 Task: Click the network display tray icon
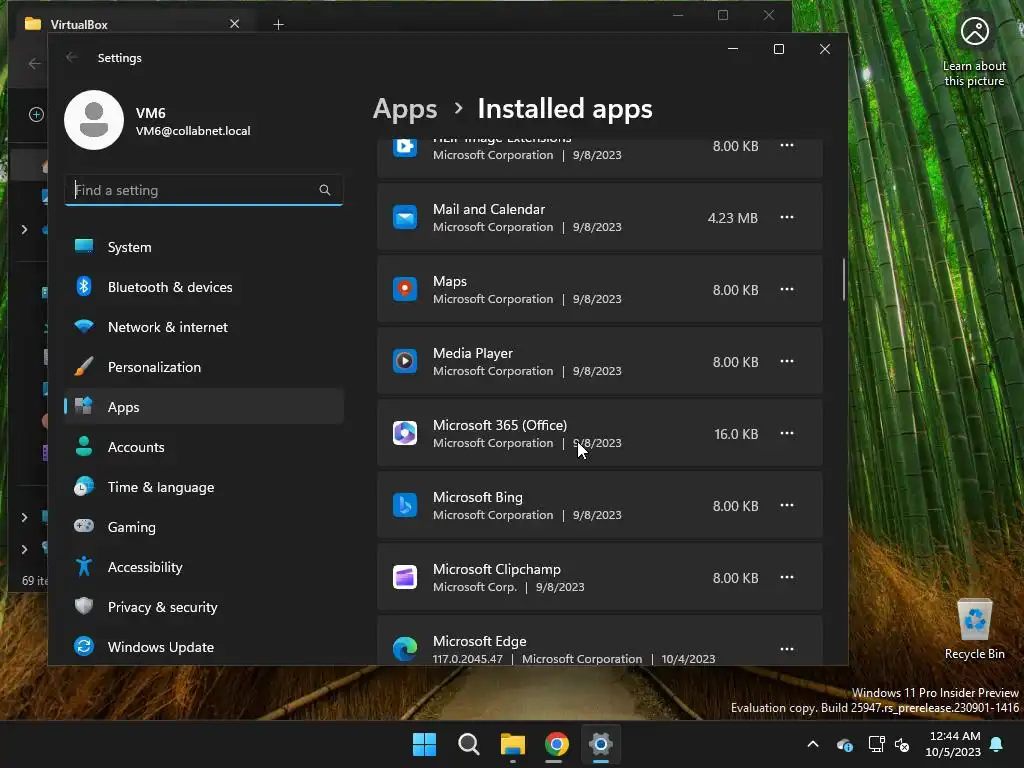876,744
